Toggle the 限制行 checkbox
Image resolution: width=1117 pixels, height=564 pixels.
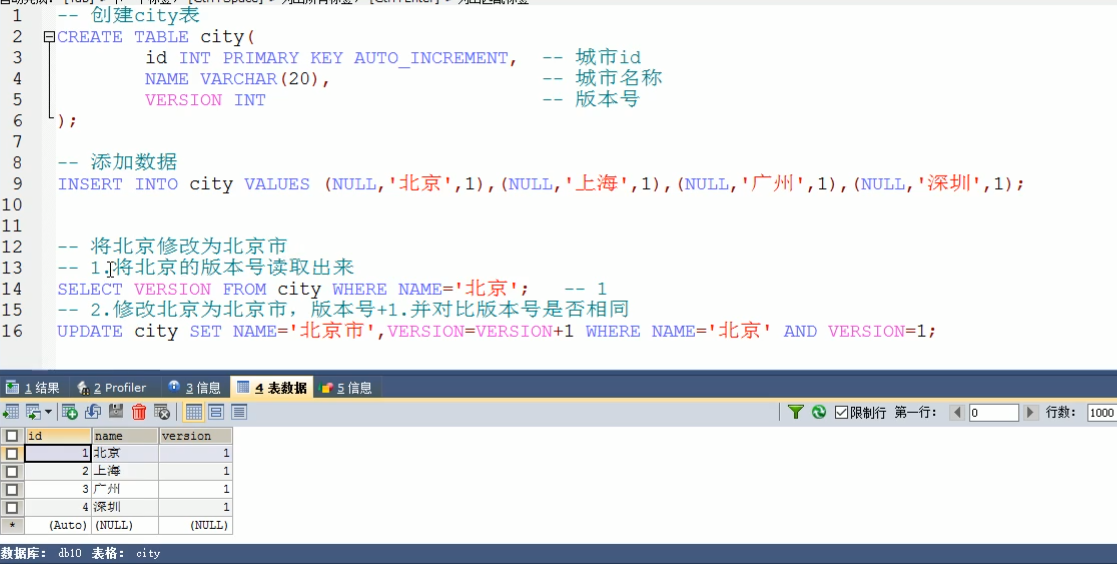841,412
